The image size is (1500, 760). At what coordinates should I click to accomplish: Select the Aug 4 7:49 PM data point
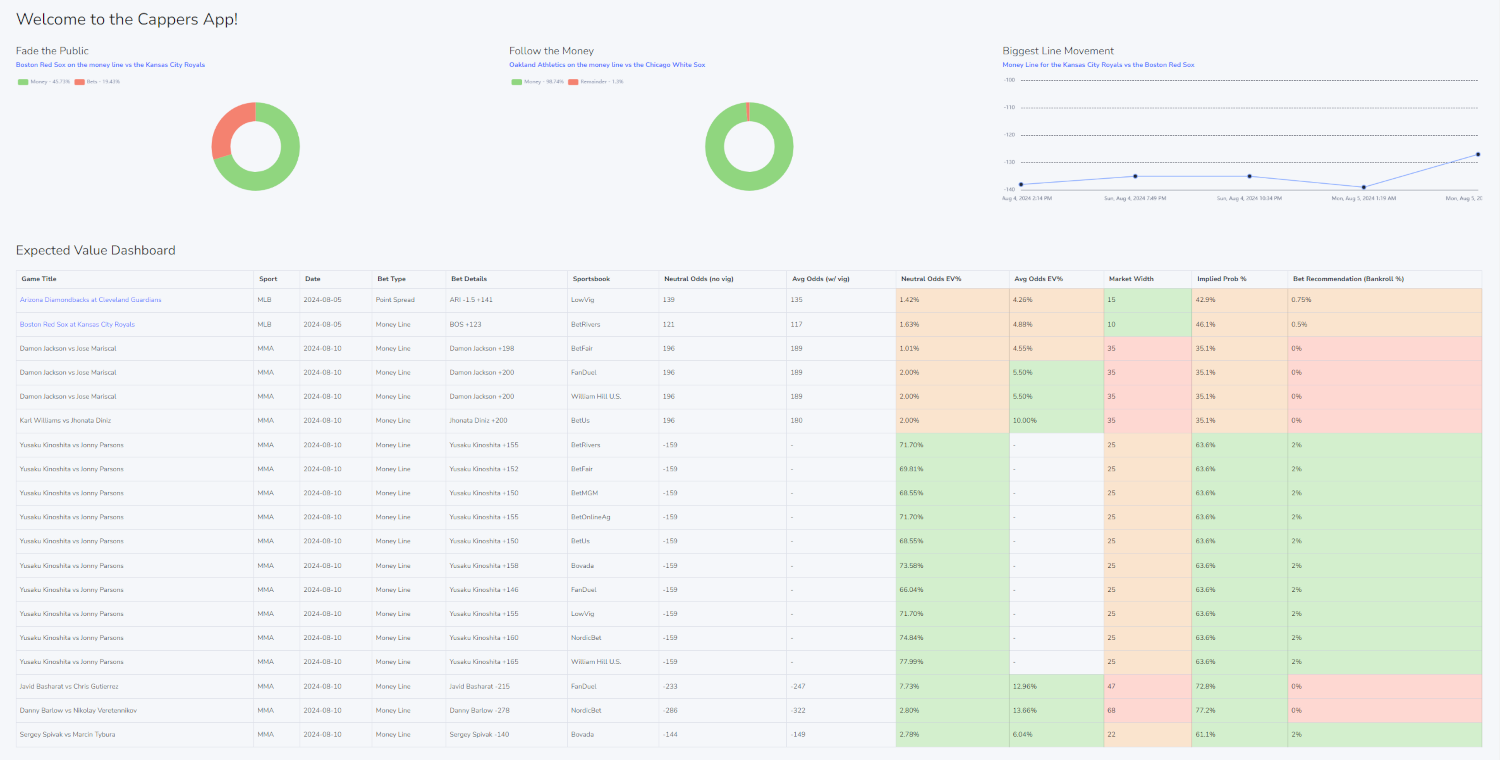1135,176
